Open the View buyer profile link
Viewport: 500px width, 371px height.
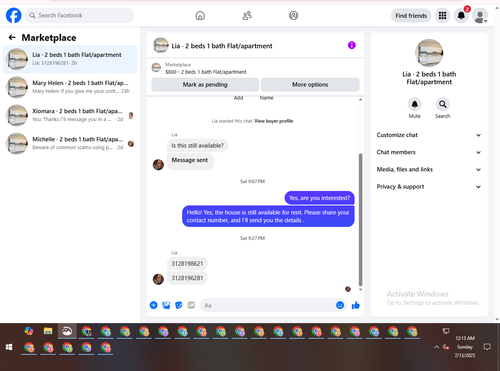coord(274,121)
